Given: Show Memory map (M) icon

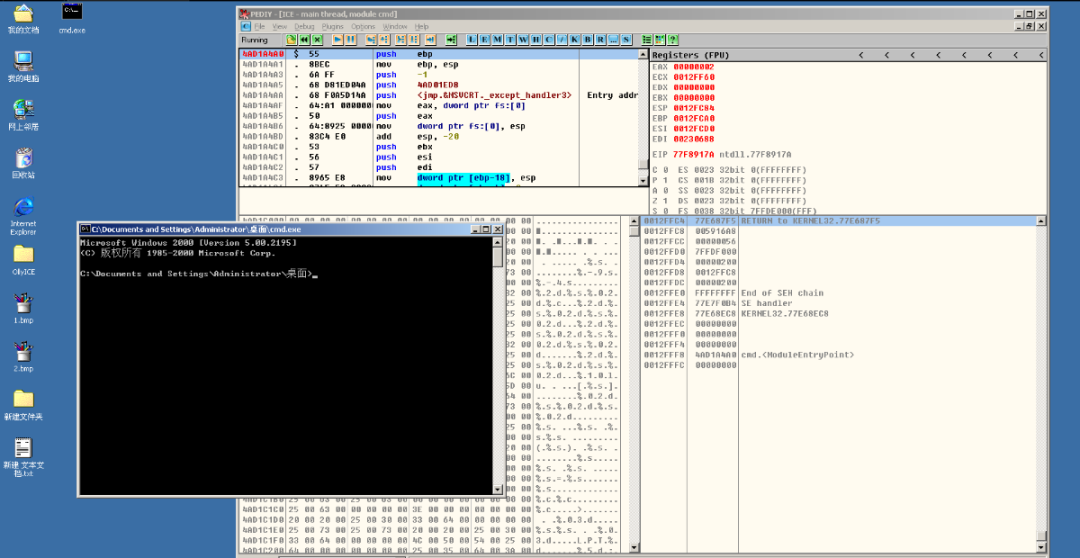Looking at the screenshot, I should pos(497,39).
